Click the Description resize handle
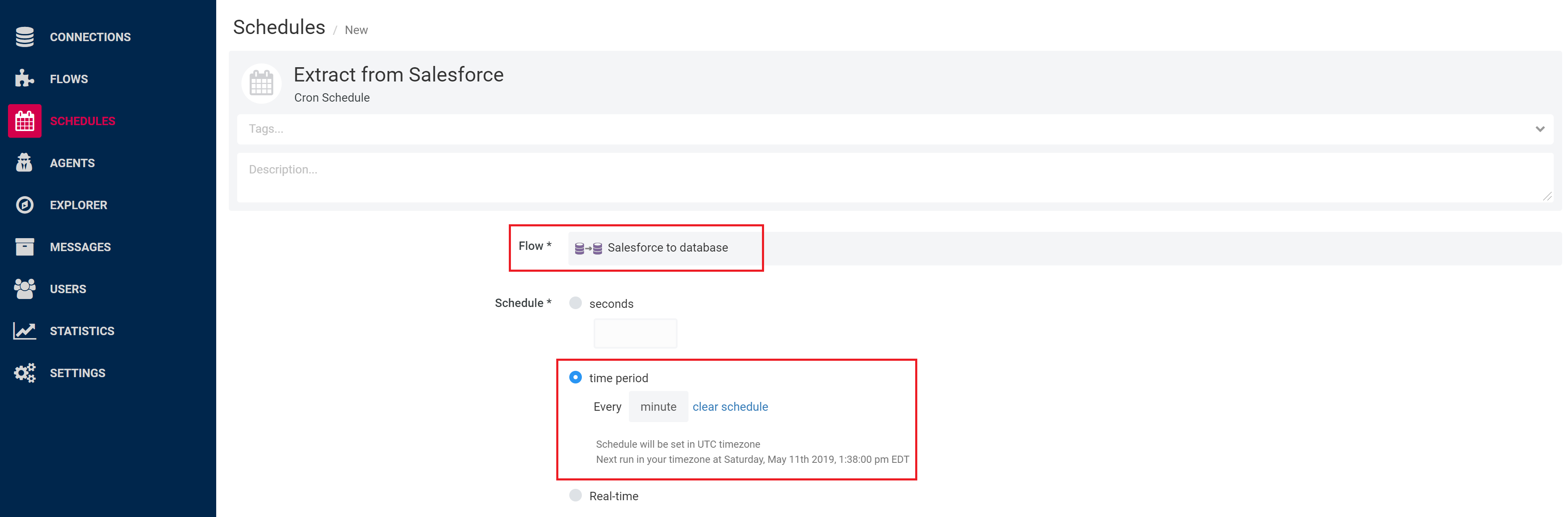The image size is (1568, 517). coord(1547,196)
